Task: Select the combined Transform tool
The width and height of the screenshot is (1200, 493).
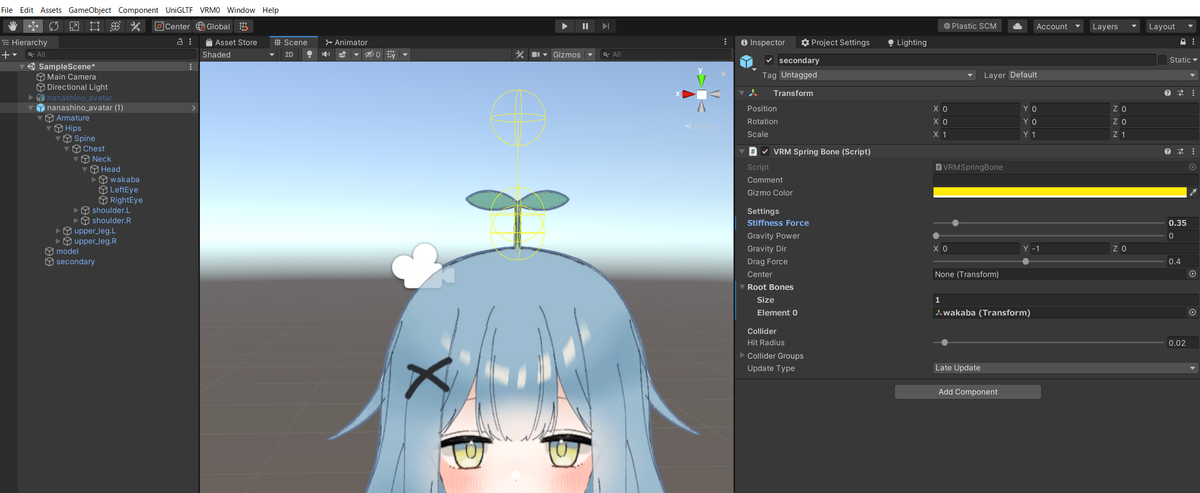Action: coord(115,26)
